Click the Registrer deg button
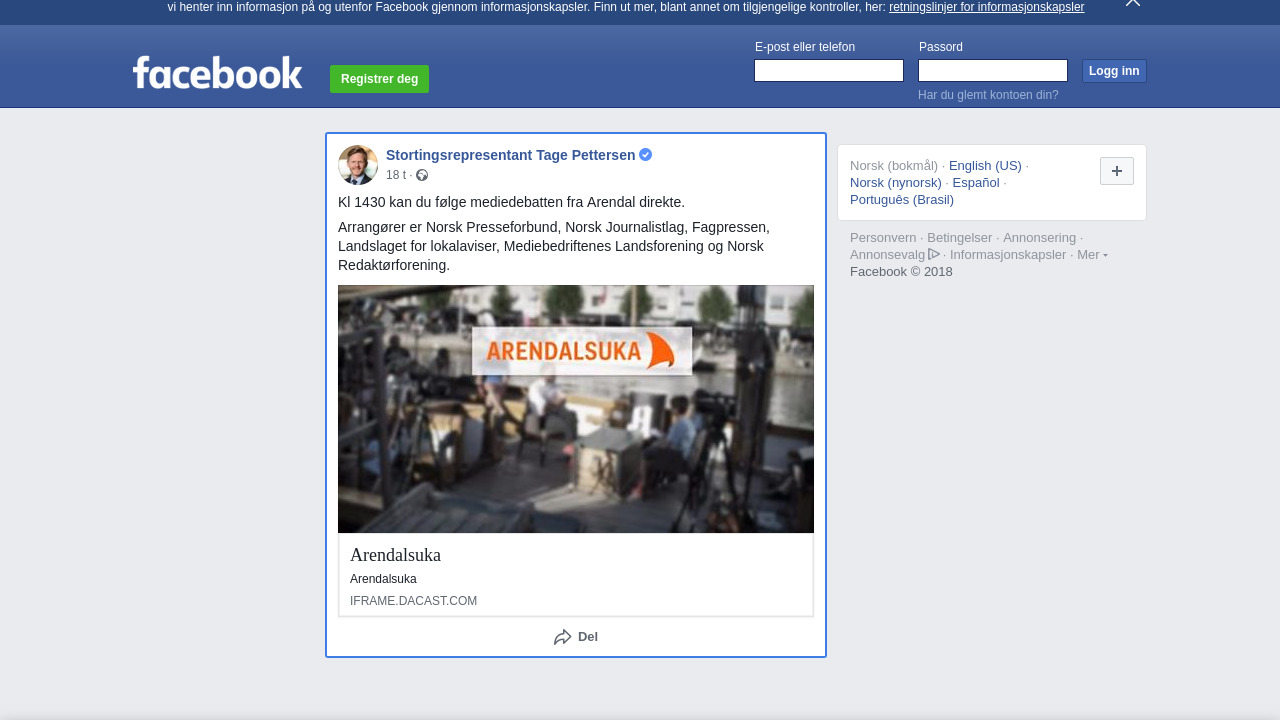This screenshot has width=1280, height=720. [x=379, y=79]
